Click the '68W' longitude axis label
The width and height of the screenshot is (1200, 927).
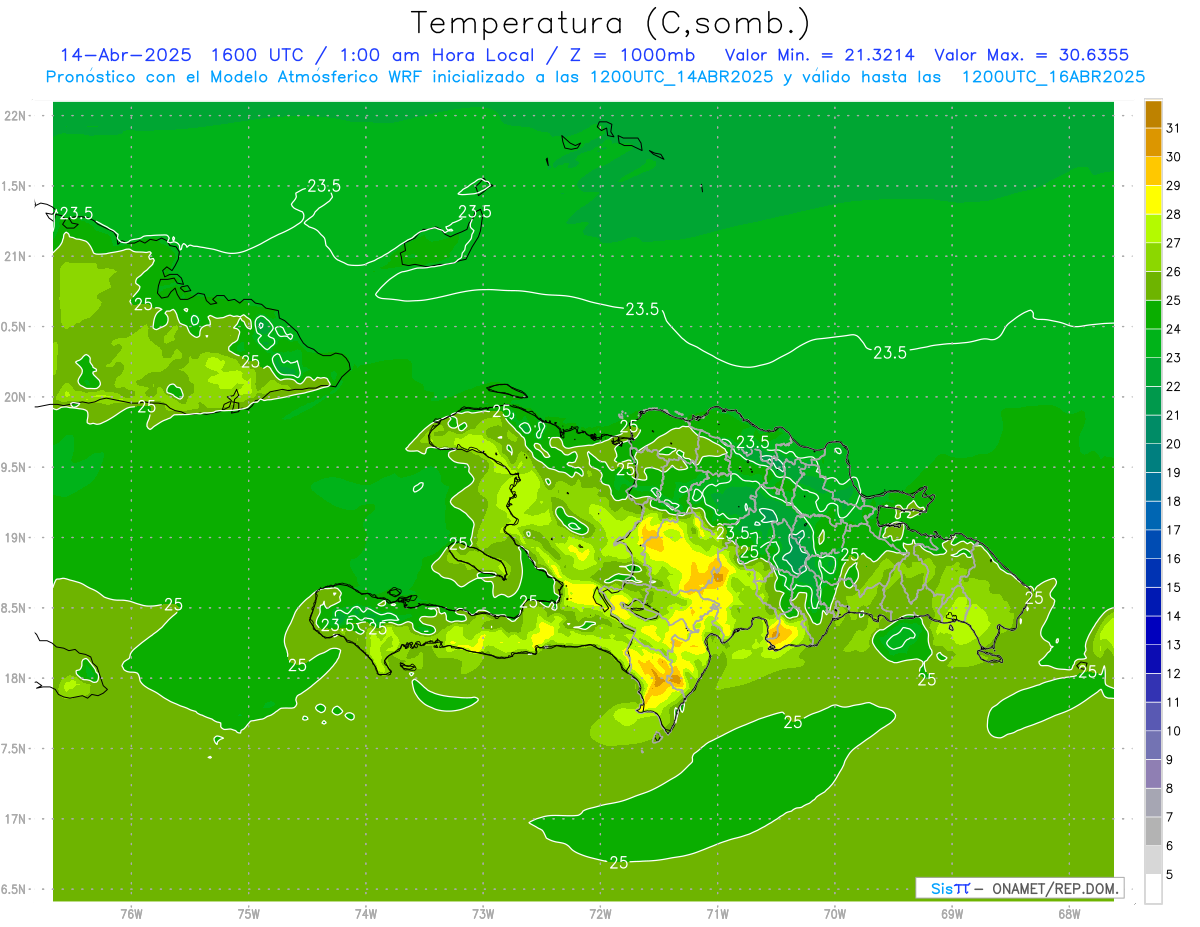pyautogui.click(x=1069, y=914)
